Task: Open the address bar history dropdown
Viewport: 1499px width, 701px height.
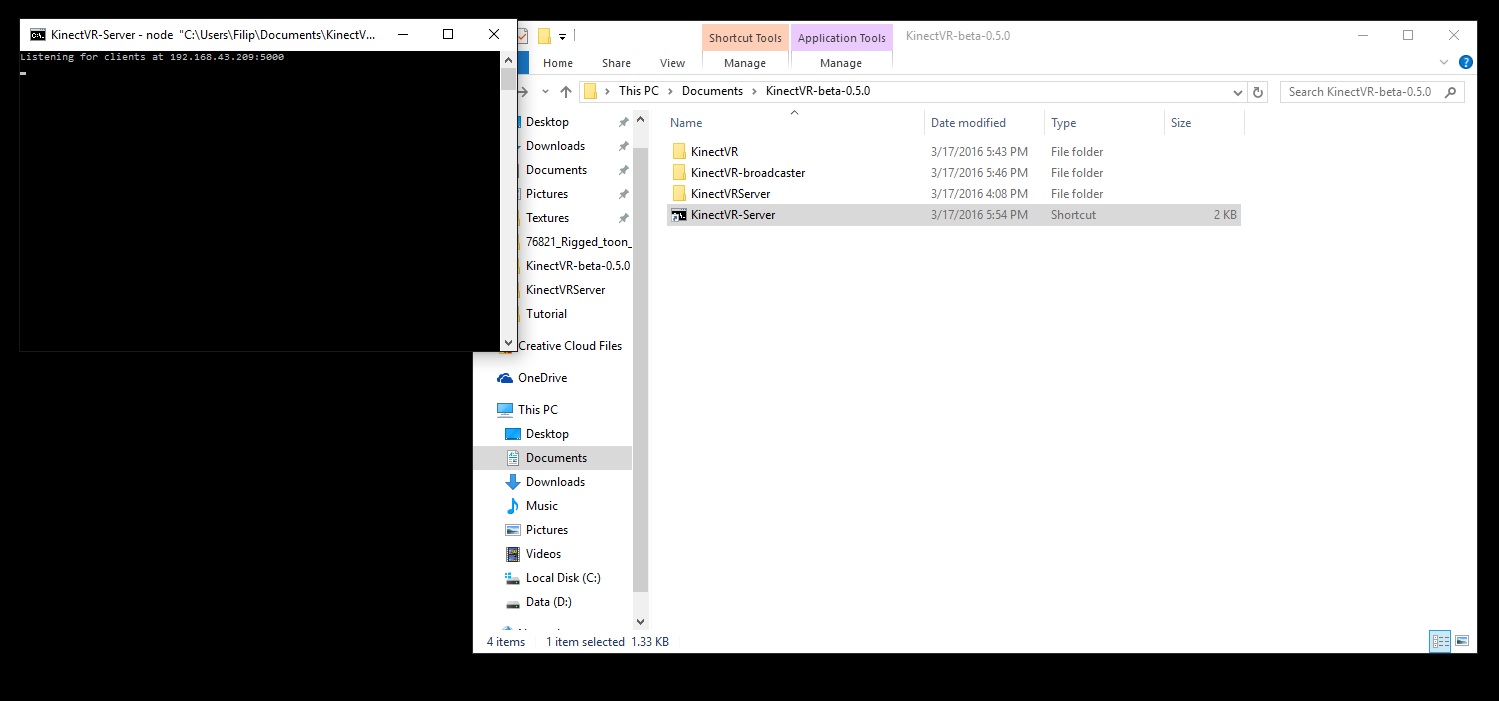Action: 1238,92
